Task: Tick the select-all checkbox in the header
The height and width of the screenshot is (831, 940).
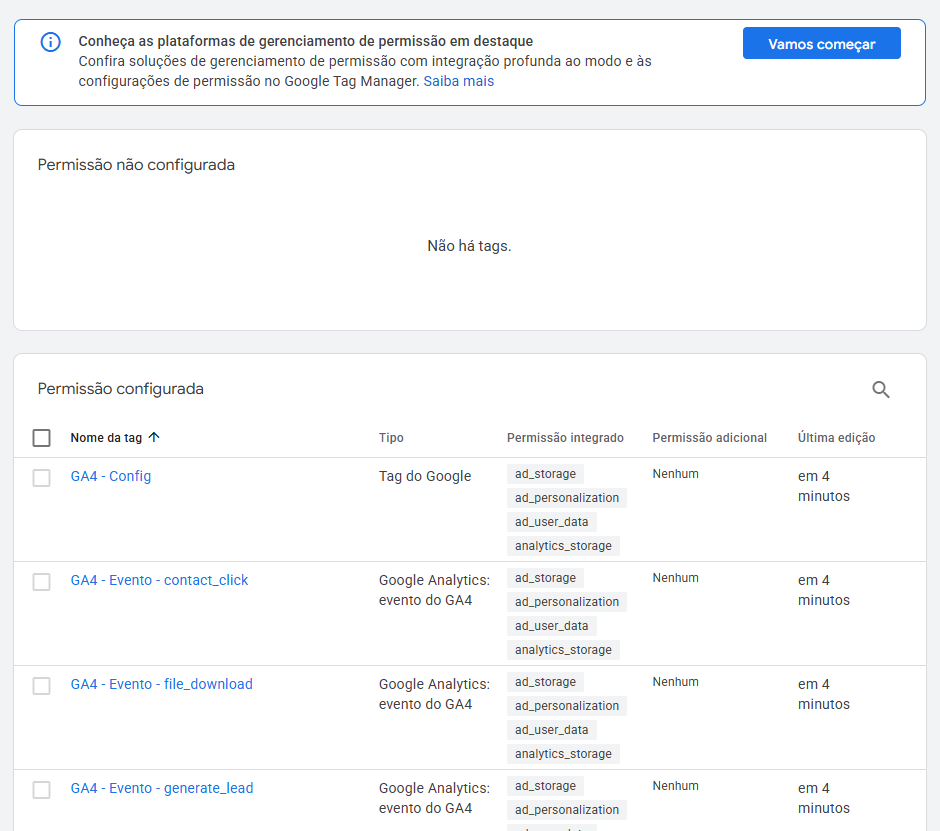Action: pos(41,438)
